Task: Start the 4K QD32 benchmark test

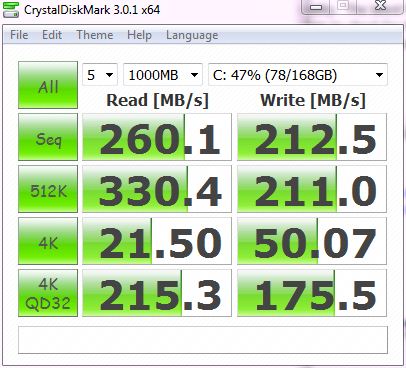Action: pos(48,293)
